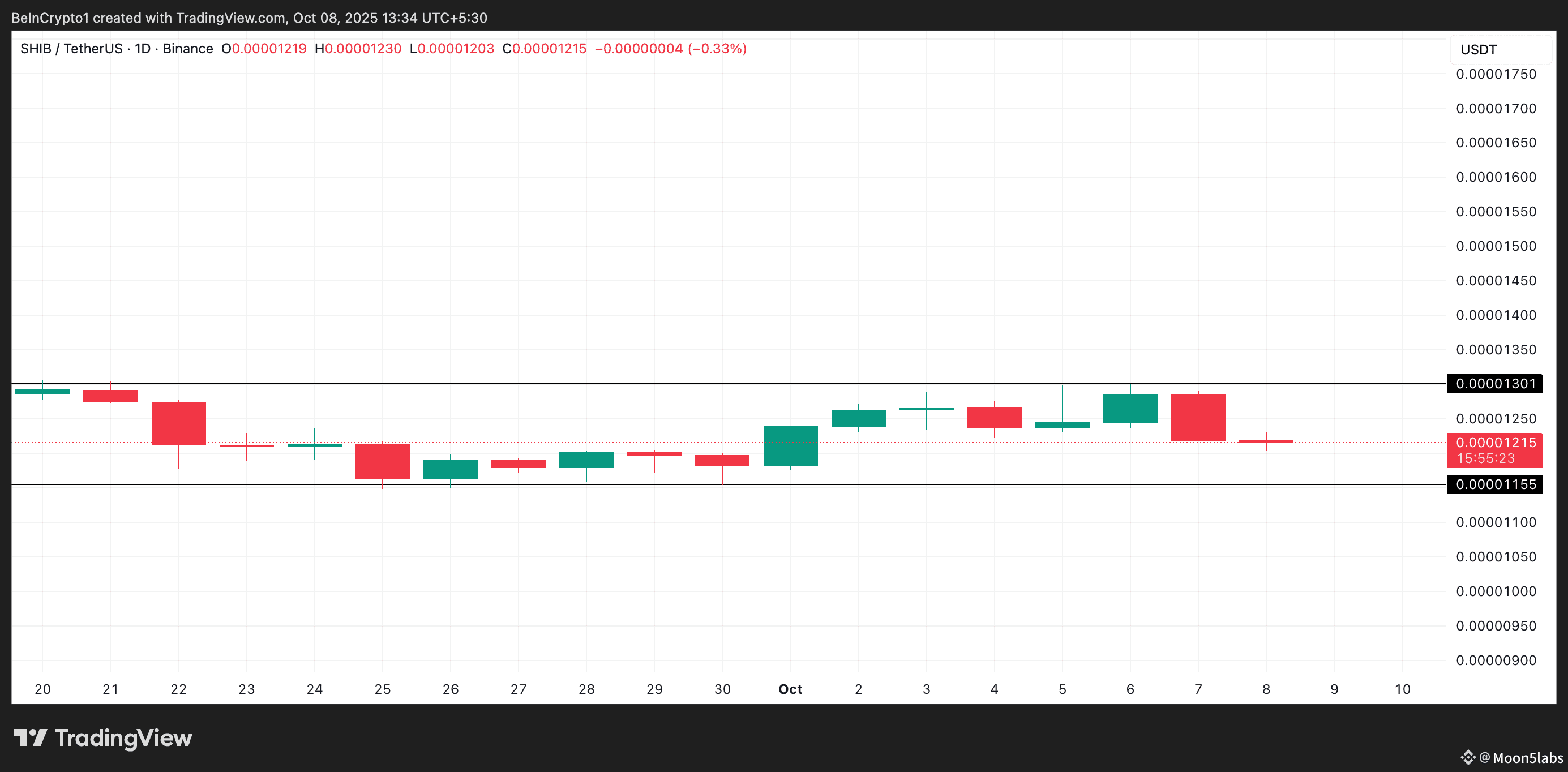Click the Oct month label on time axis
Screen dimensions: 1568x772
coord(790,689)
